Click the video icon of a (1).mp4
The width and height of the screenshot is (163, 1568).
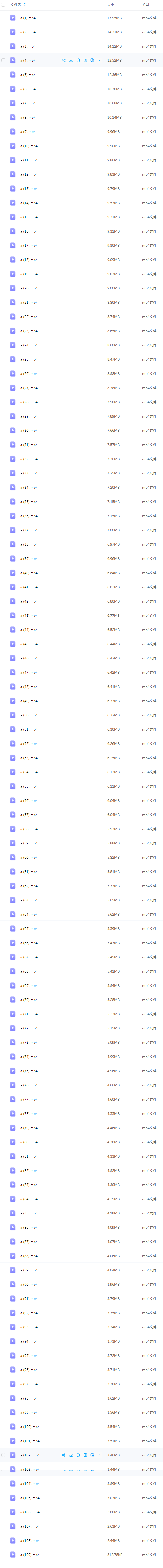pyautogui.click(x=13, y=18)
